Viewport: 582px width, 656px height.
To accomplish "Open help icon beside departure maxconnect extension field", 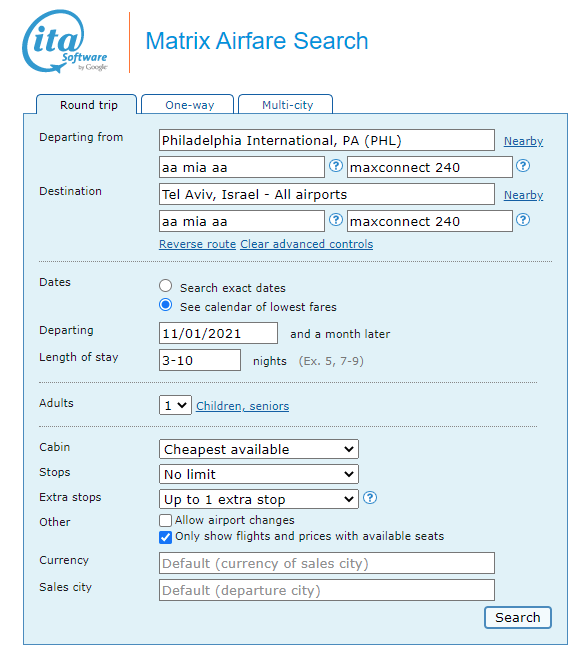I will tap(523, 166).
